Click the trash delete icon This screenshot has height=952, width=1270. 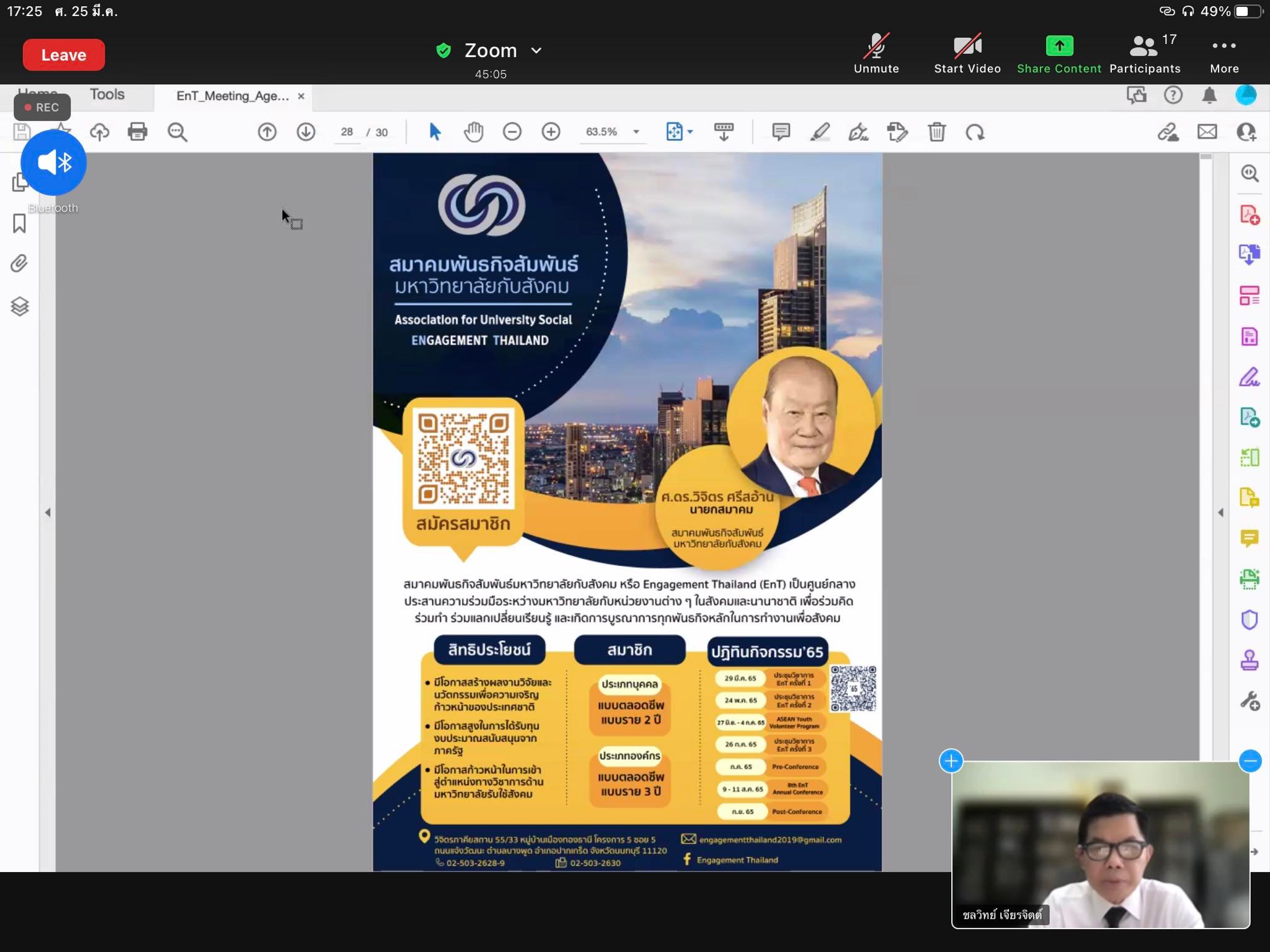pyautogui.click(x=936, y=132)
